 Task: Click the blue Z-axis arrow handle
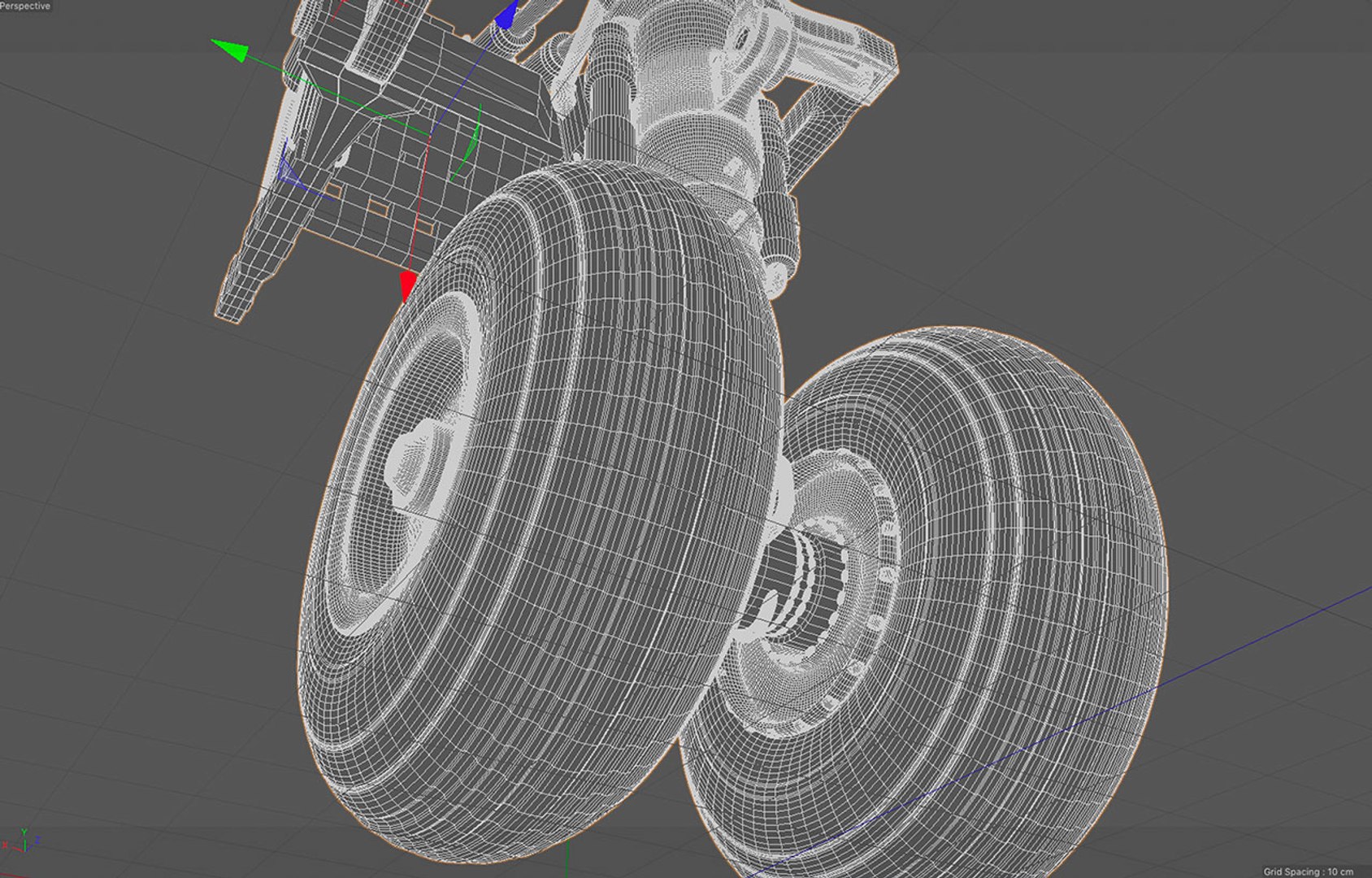(x=507, y=15)
